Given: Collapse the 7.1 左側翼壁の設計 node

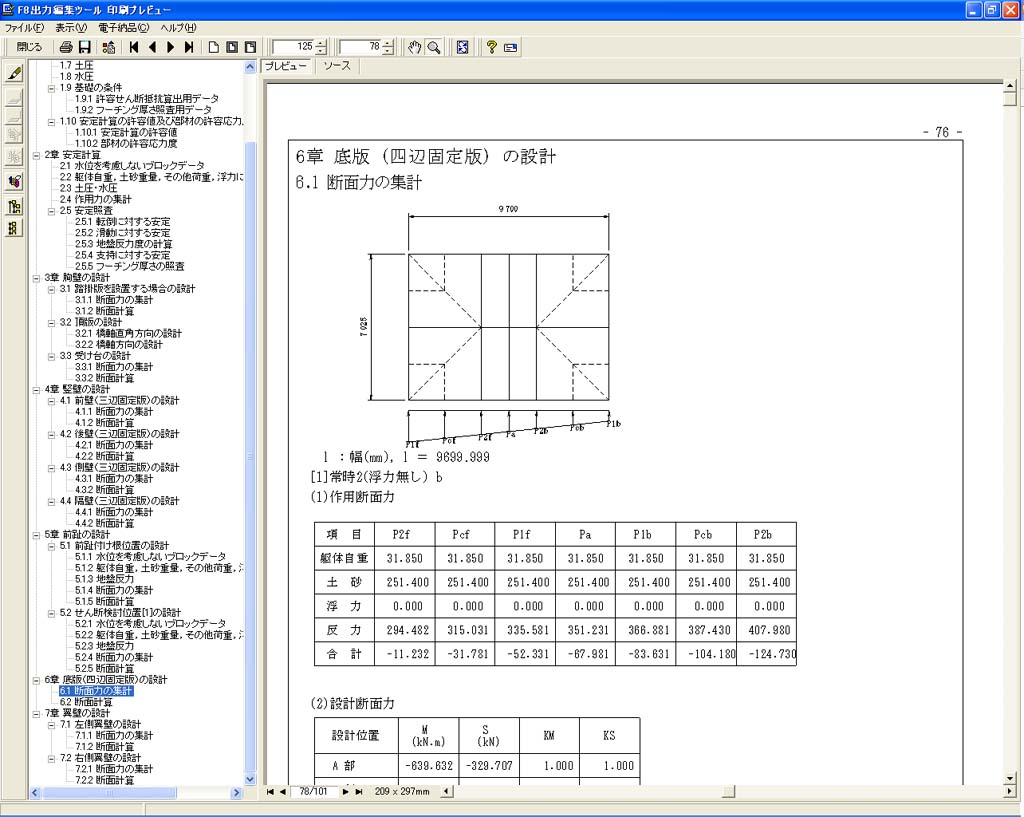Looking at the screenshot, I should [52, 725].
